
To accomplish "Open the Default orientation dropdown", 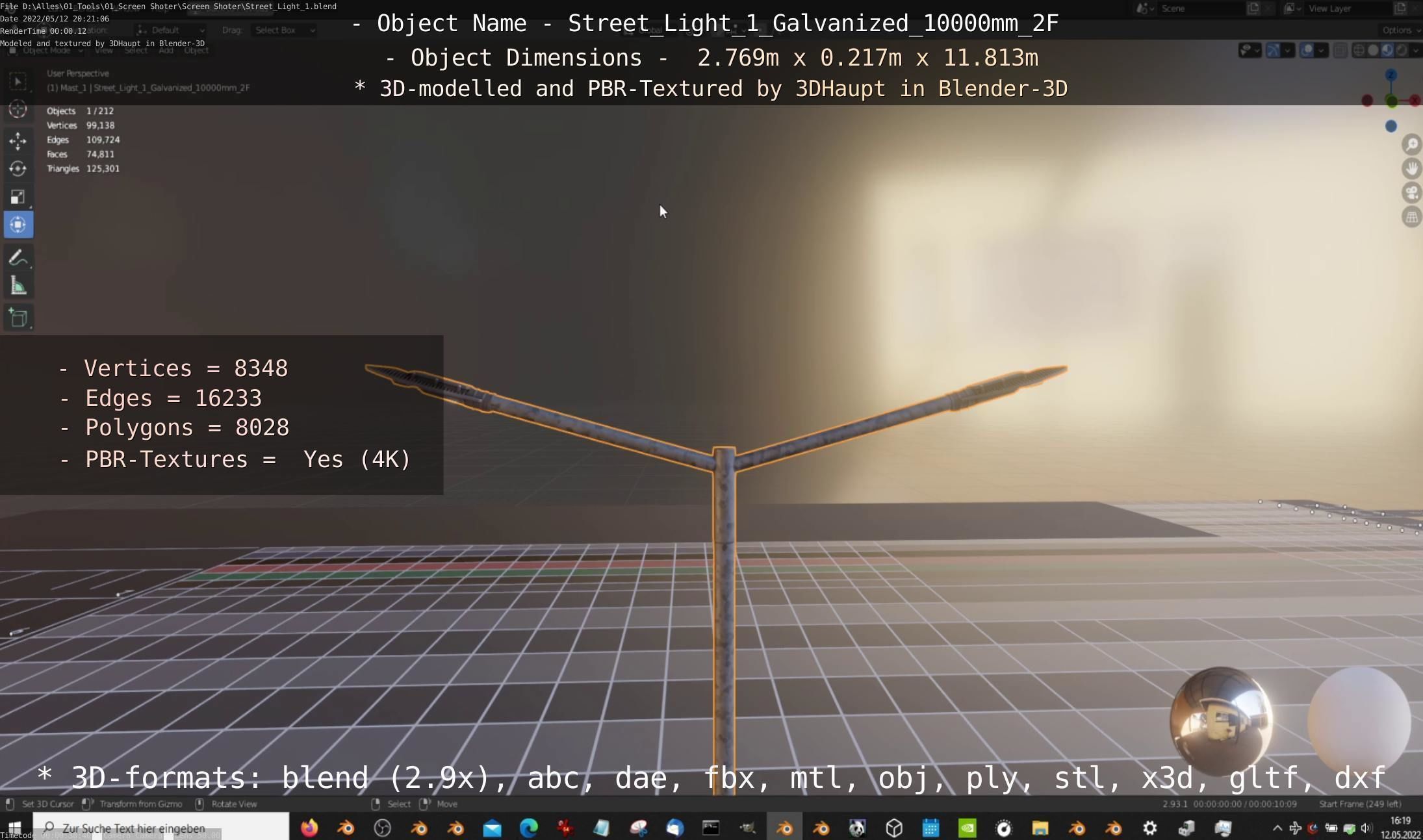I will point(170,30).
